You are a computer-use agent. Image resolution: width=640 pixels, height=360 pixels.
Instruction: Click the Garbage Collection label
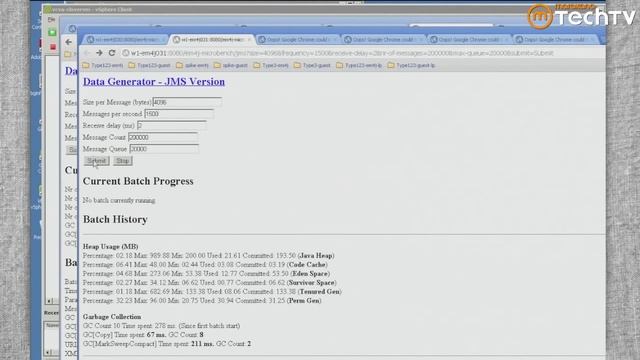pos(112,317)
